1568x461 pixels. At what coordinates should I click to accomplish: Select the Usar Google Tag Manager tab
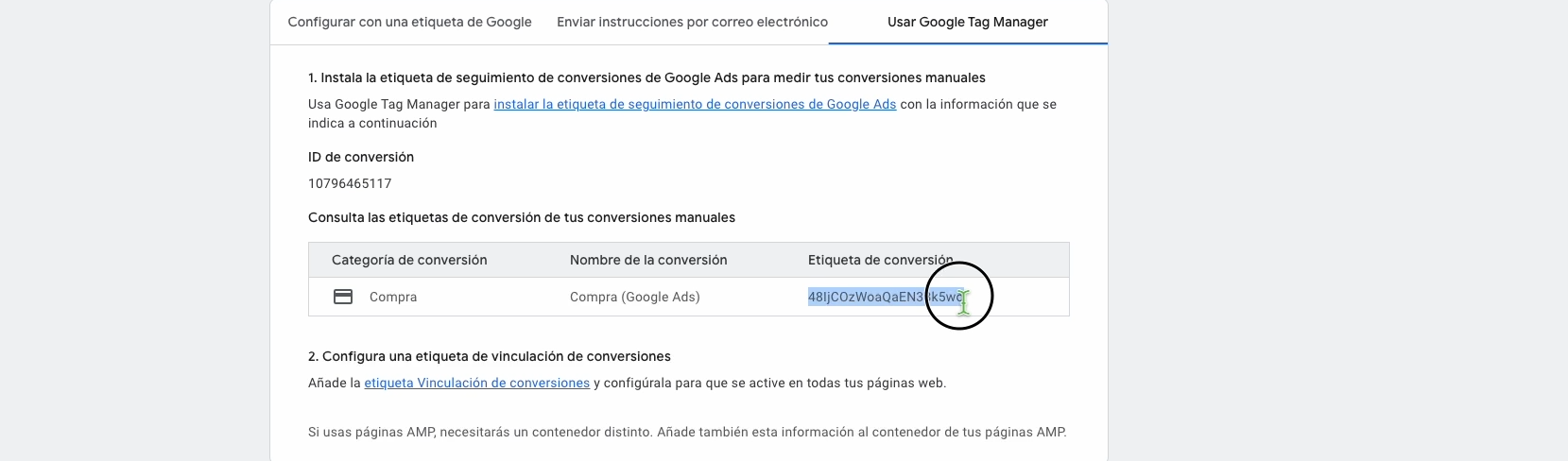[968, 22]
